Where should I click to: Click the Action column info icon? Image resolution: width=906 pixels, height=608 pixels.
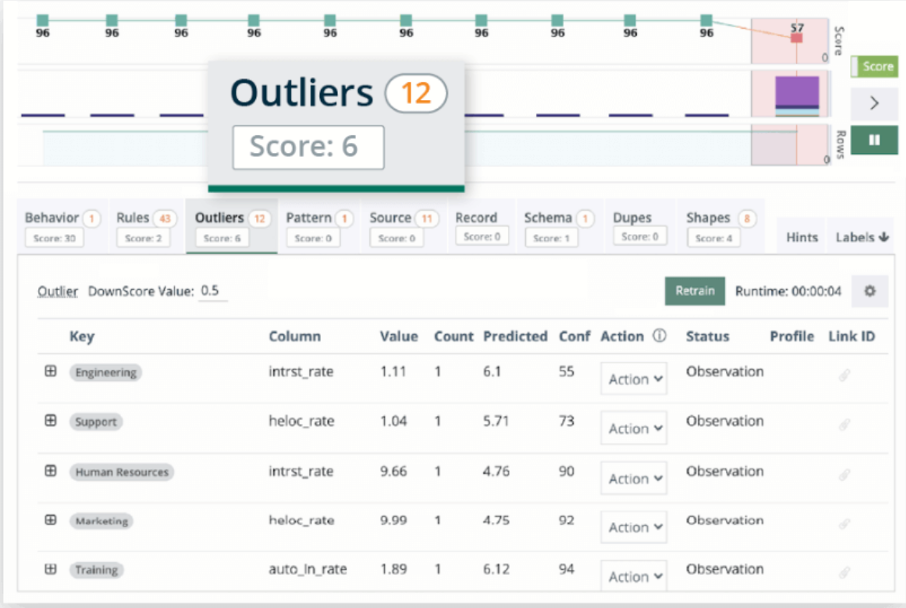659,337
